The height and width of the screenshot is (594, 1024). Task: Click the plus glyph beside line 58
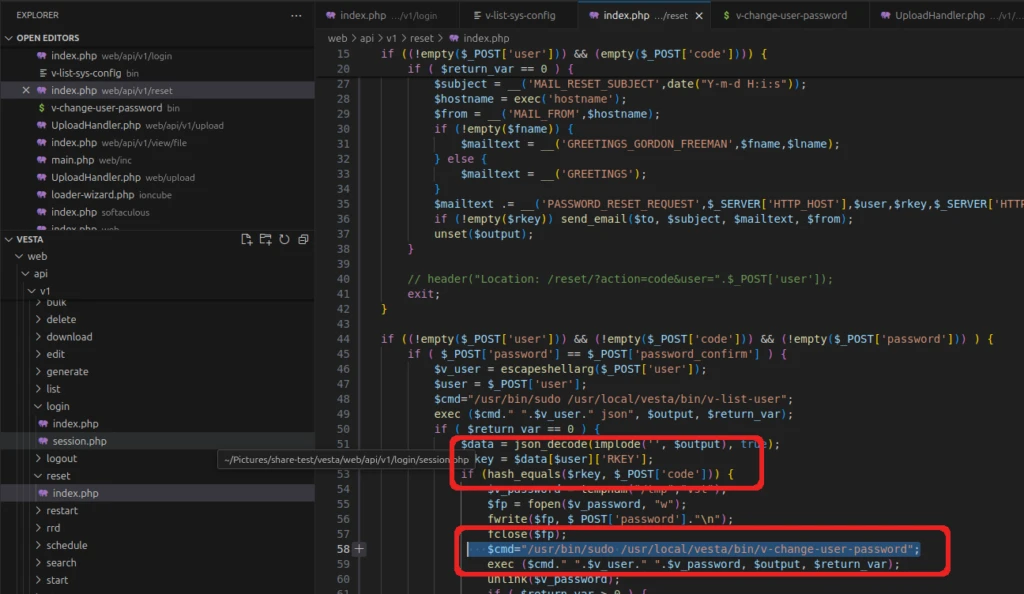coord(359,549)
